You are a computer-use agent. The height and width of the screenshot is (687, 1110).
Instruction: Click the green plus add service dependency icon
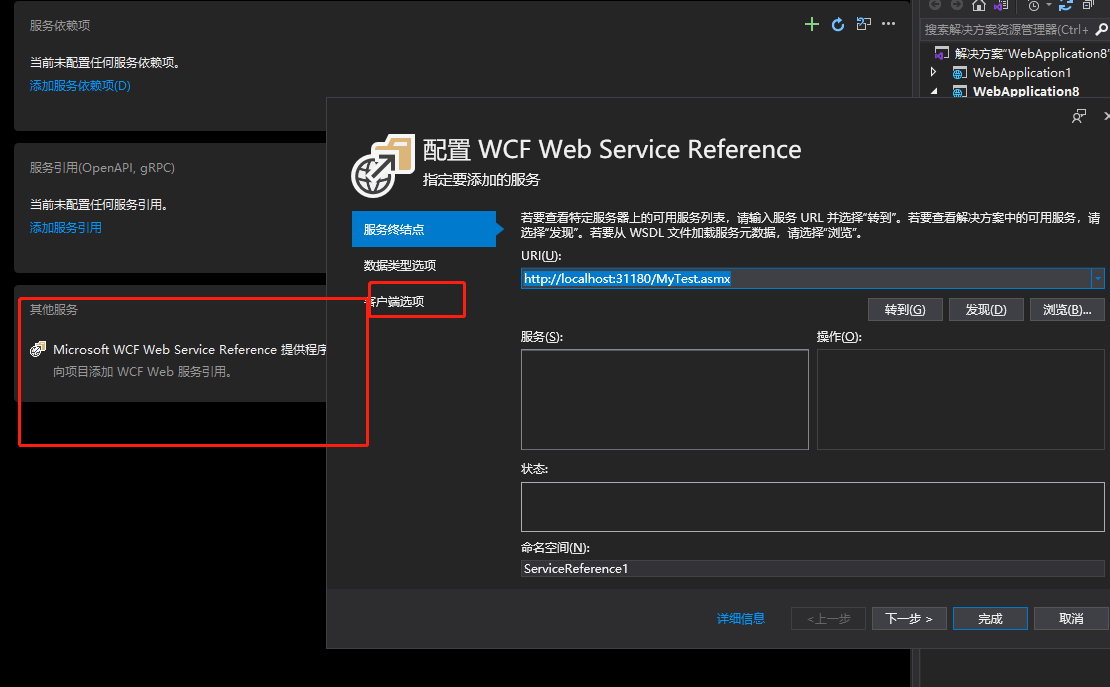812,25
